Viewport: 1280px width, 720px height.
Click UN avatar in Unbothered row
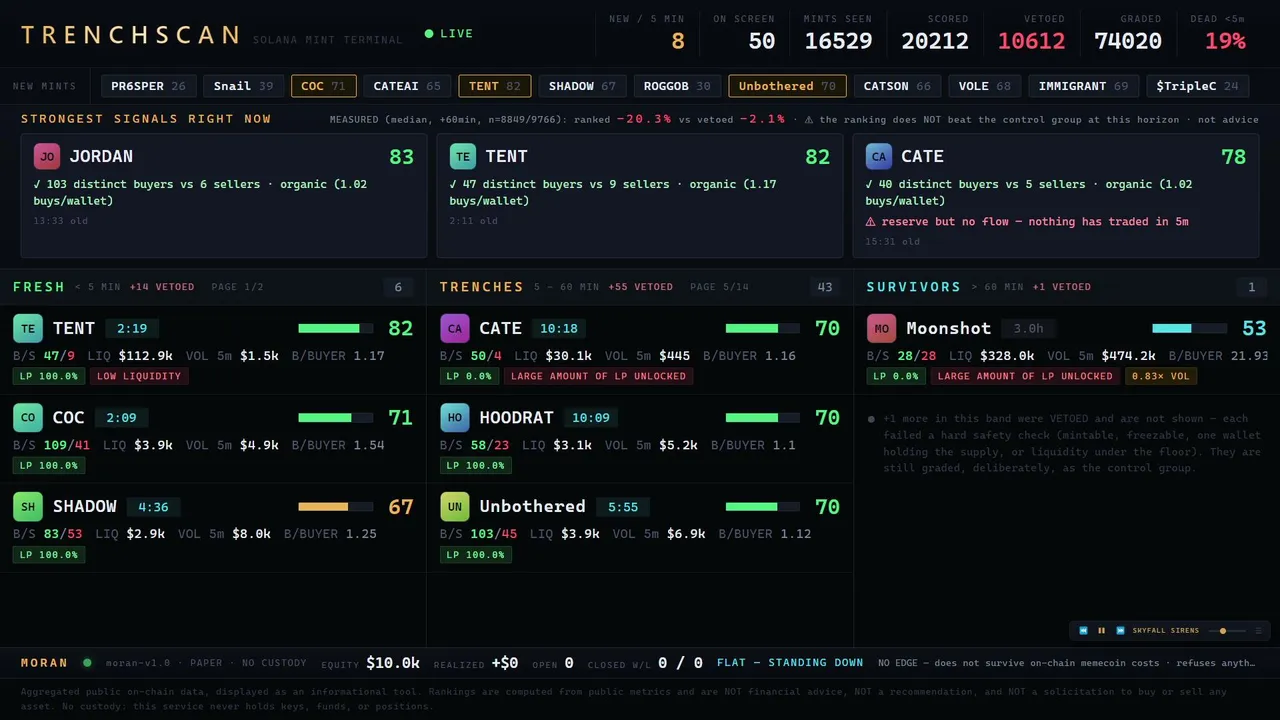pos(455,506)
